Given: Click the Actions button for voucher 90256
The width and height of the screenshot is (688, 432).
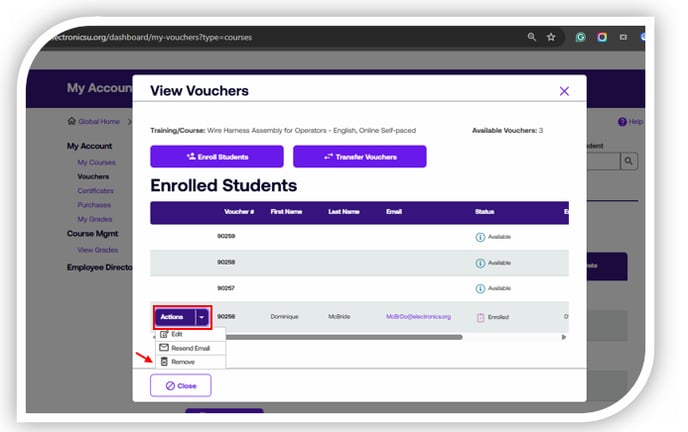Looking at the screenshot, I should [x=172, y=317].
